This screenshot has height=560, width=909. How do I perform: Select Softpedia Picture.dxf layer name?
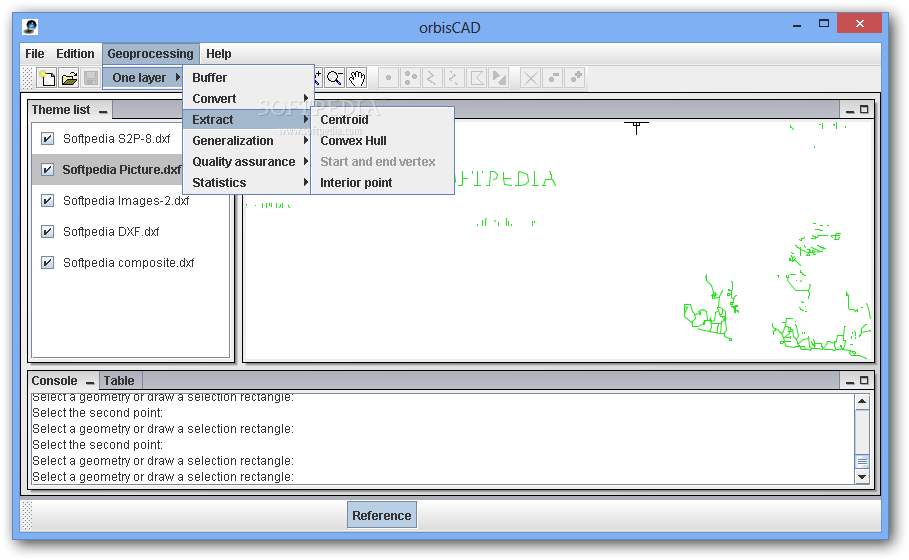[122, 169]
